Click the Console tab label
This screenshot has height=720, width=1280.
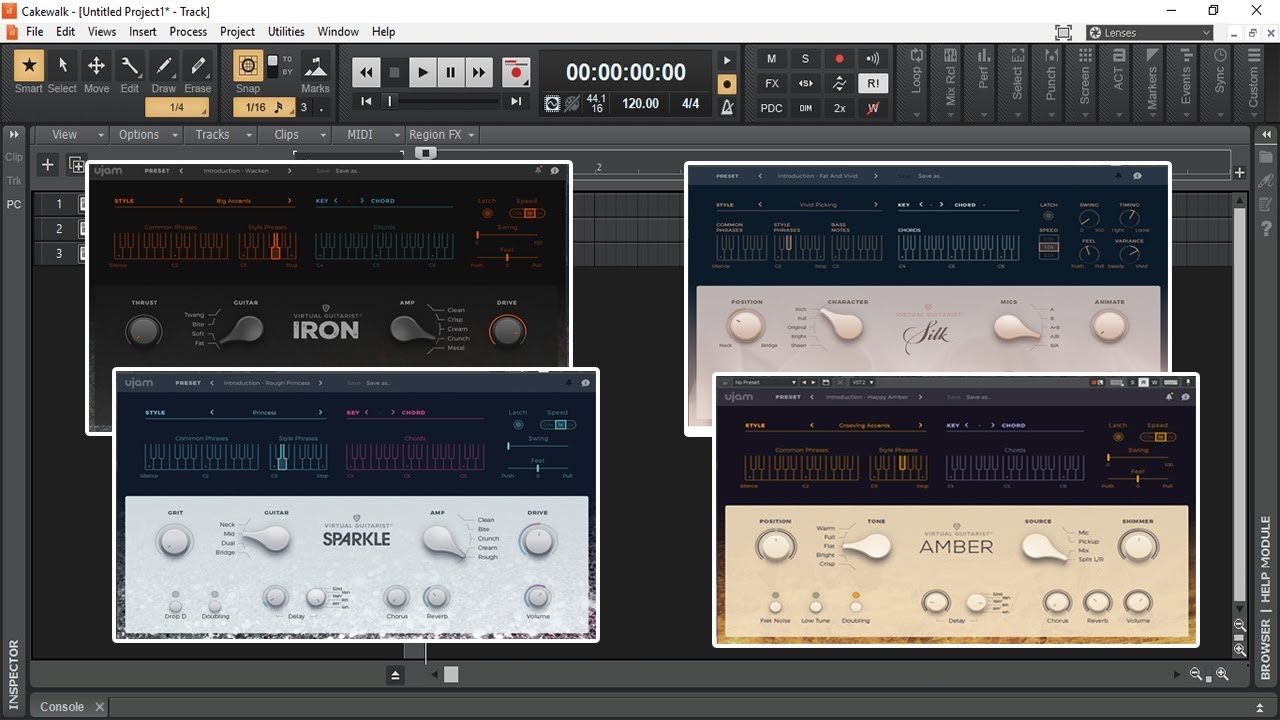[62, 706]
